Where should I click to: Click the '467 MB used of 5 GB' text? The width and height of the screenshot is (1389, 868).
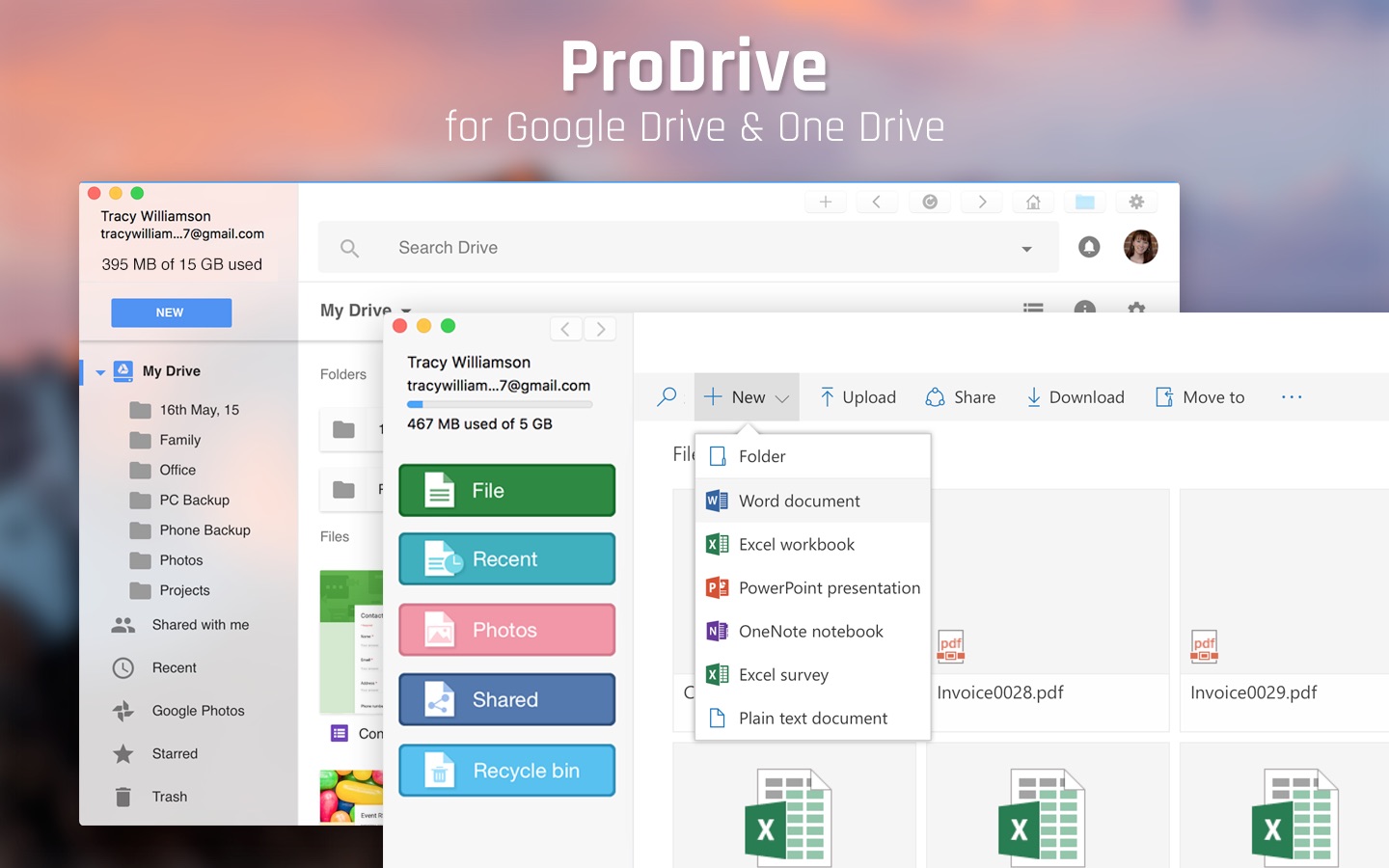(479, 424)
